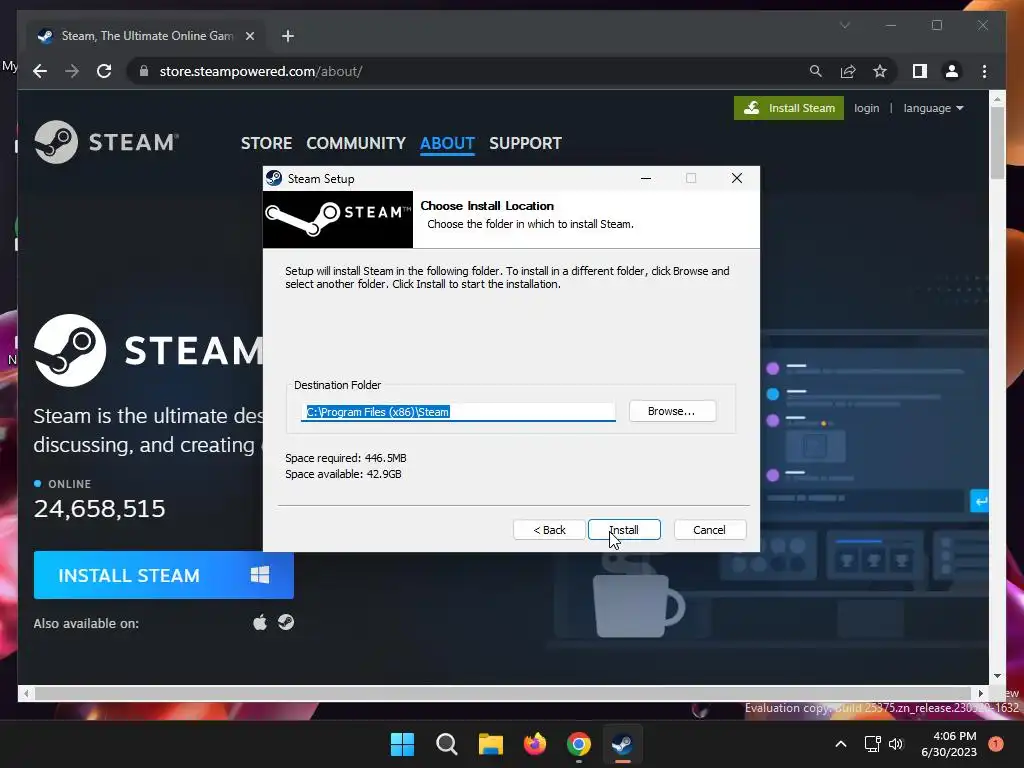Share this page via the Chrome icon
This screenshot has height=768, width=1024.
coord(848,71)
